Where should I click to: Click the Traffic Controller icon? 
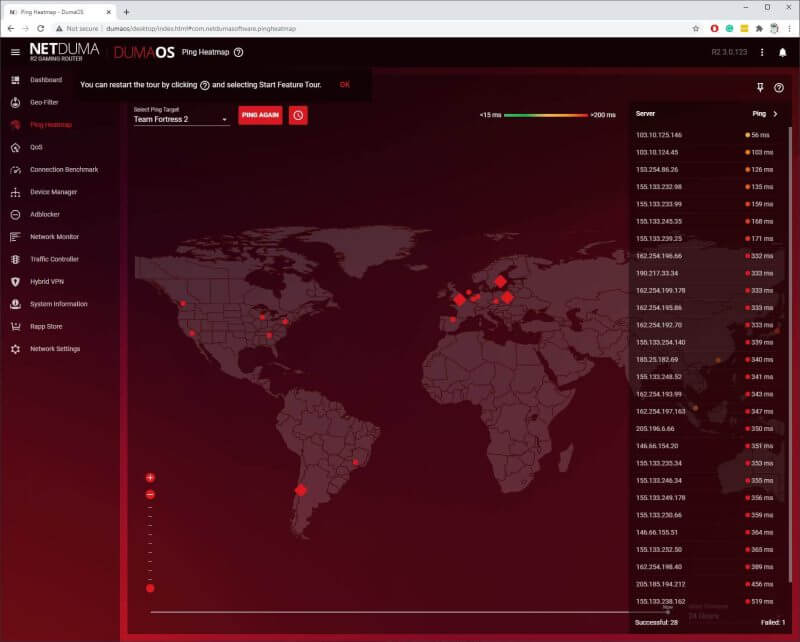15,259
